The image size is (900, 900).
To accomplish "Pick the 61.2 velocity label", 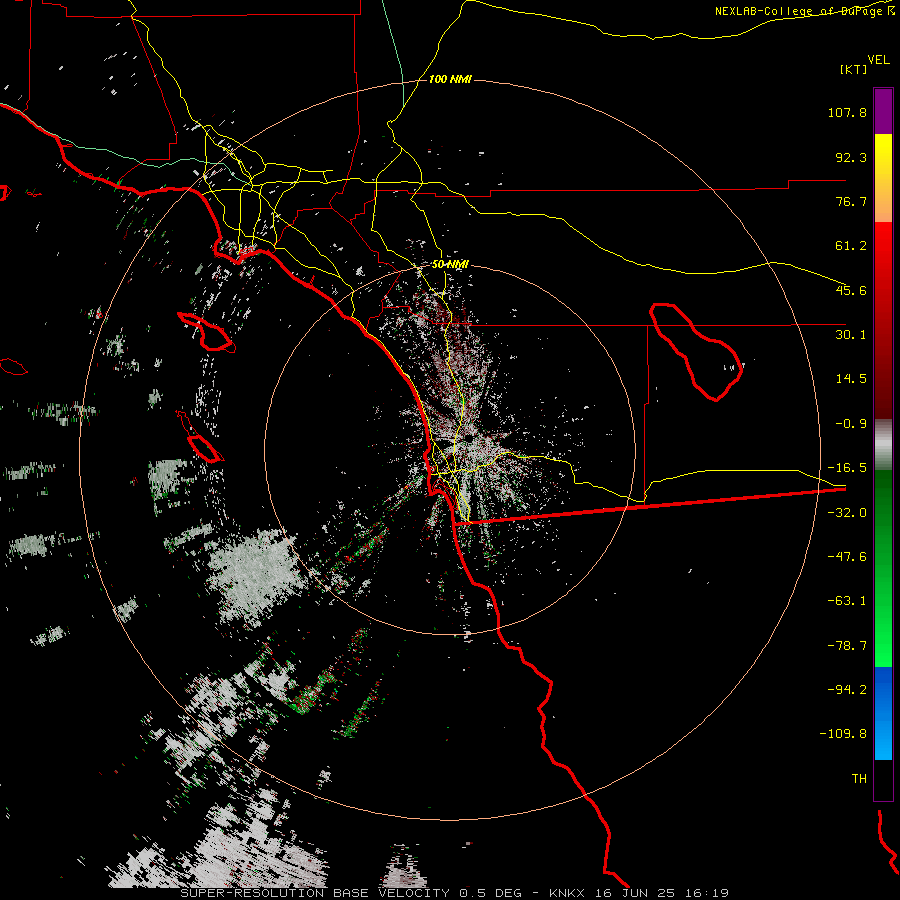I will pos(851,246).
